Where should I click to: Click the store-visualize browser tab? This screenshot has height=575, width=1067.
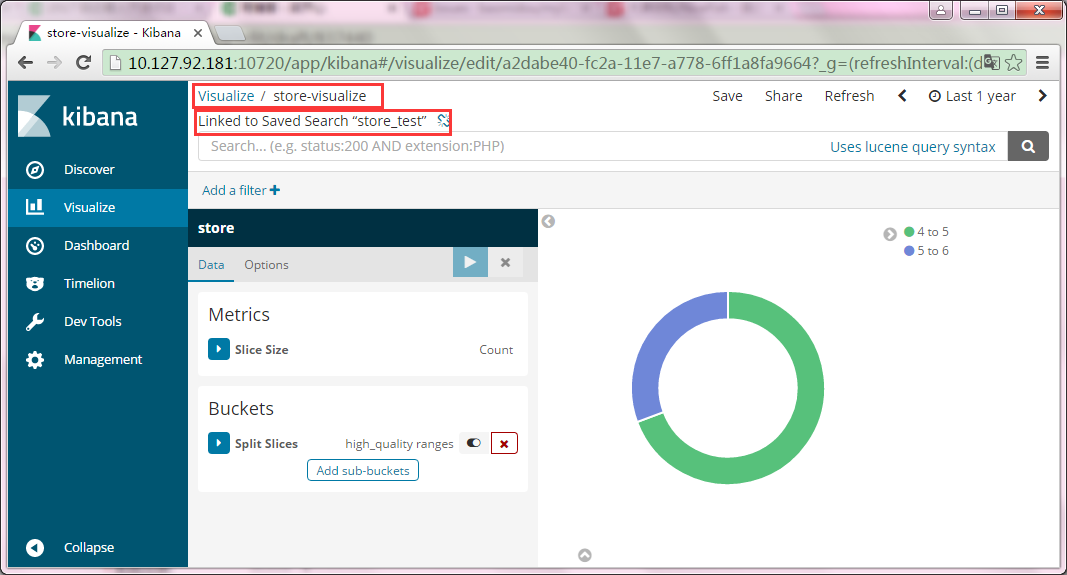coord(114,33)
